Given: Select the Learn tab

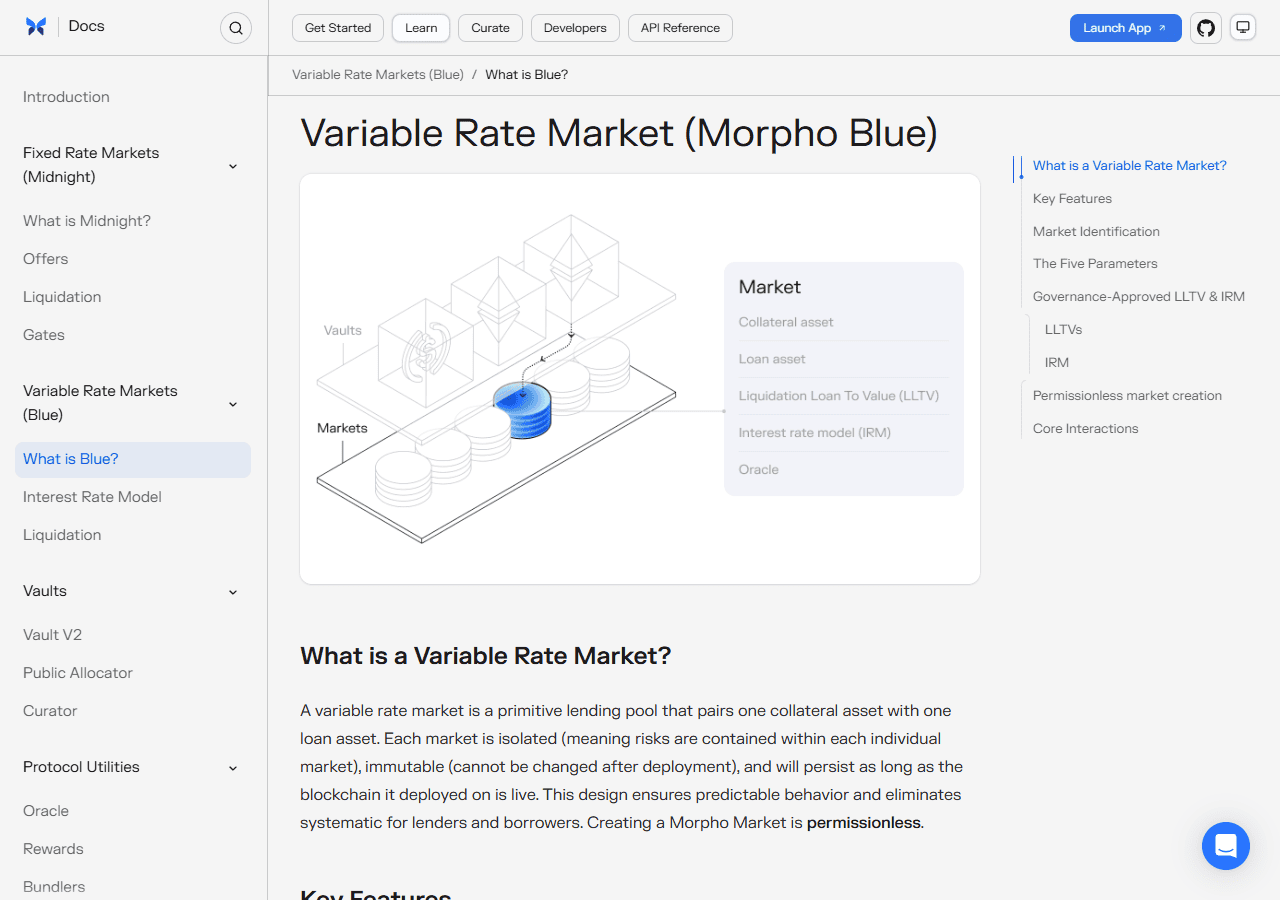Looking at the screenshot, I should 421,28.
